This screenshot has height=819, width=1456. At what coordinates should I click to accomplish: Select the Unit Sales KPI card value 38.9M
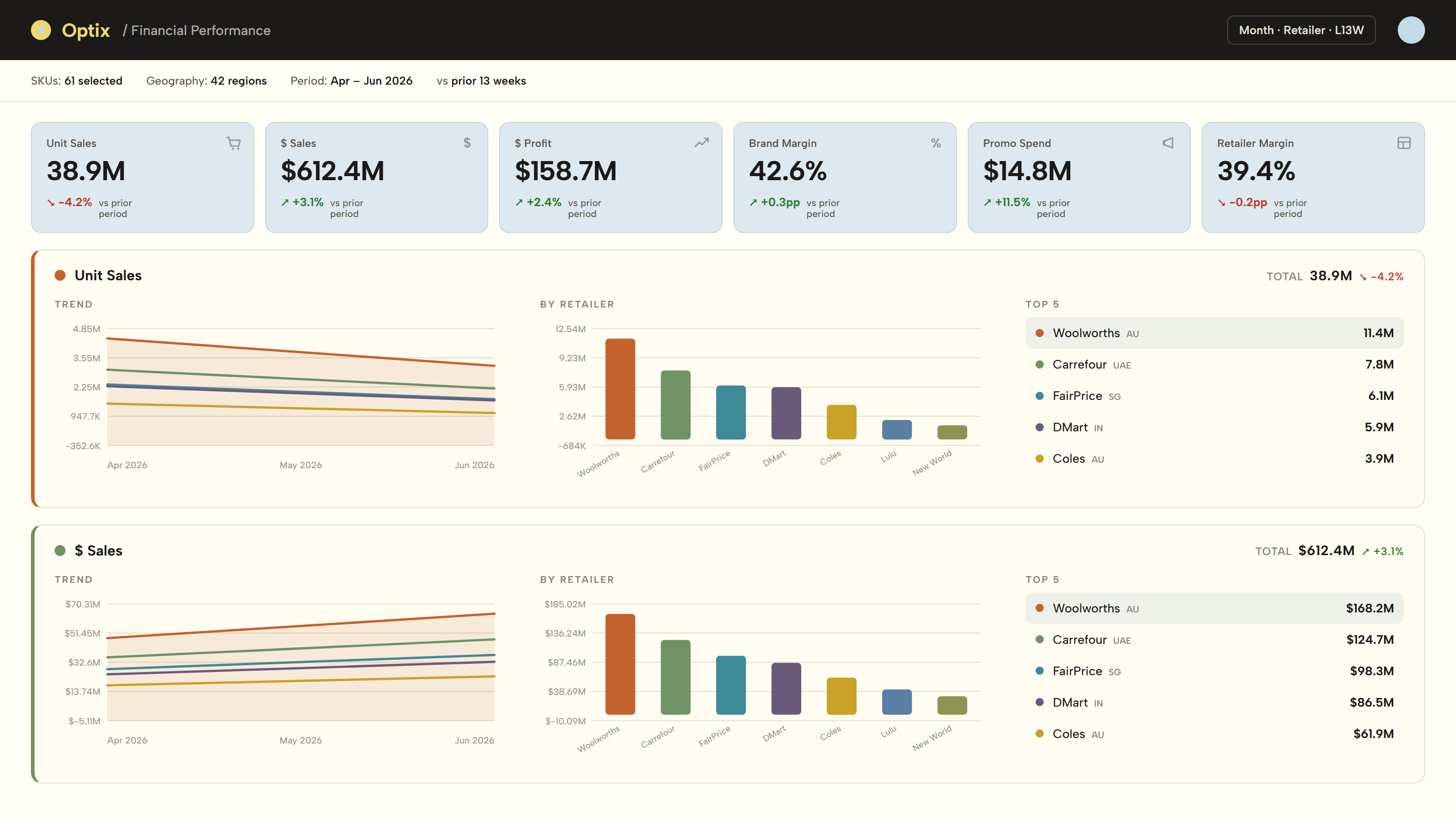142,177
